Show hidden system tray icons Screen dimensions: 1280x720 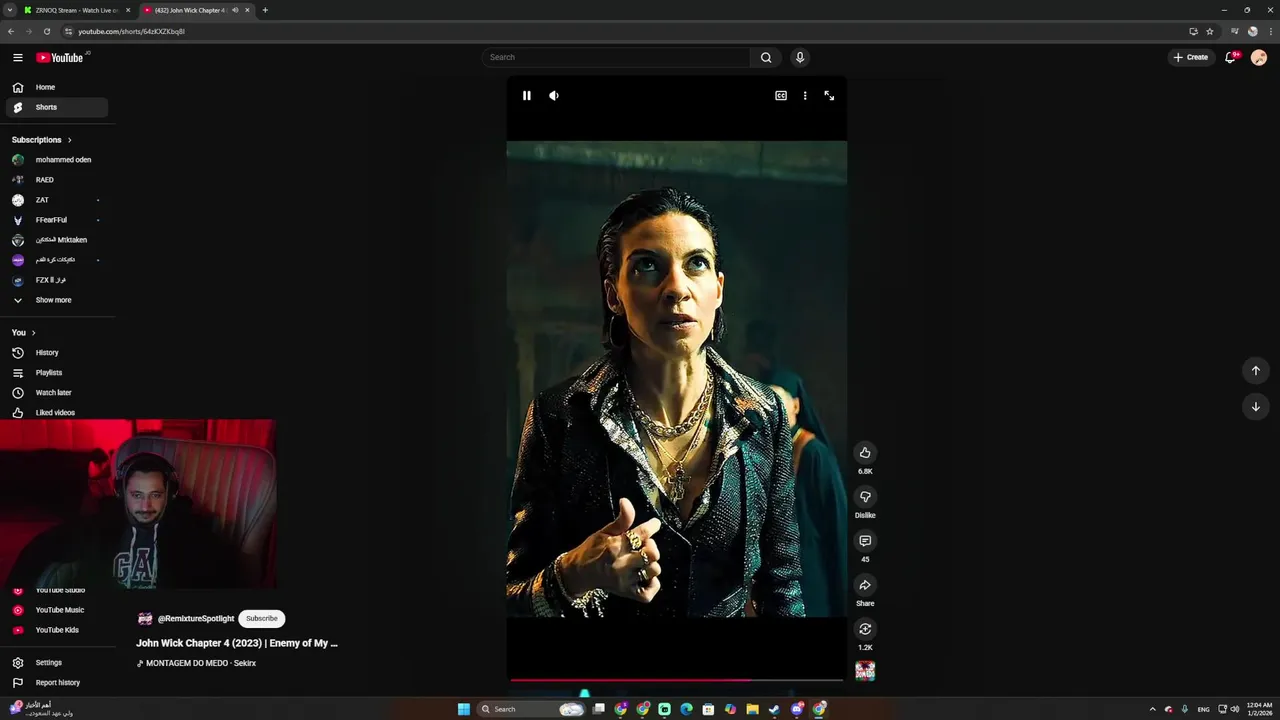pos(1152,710)
